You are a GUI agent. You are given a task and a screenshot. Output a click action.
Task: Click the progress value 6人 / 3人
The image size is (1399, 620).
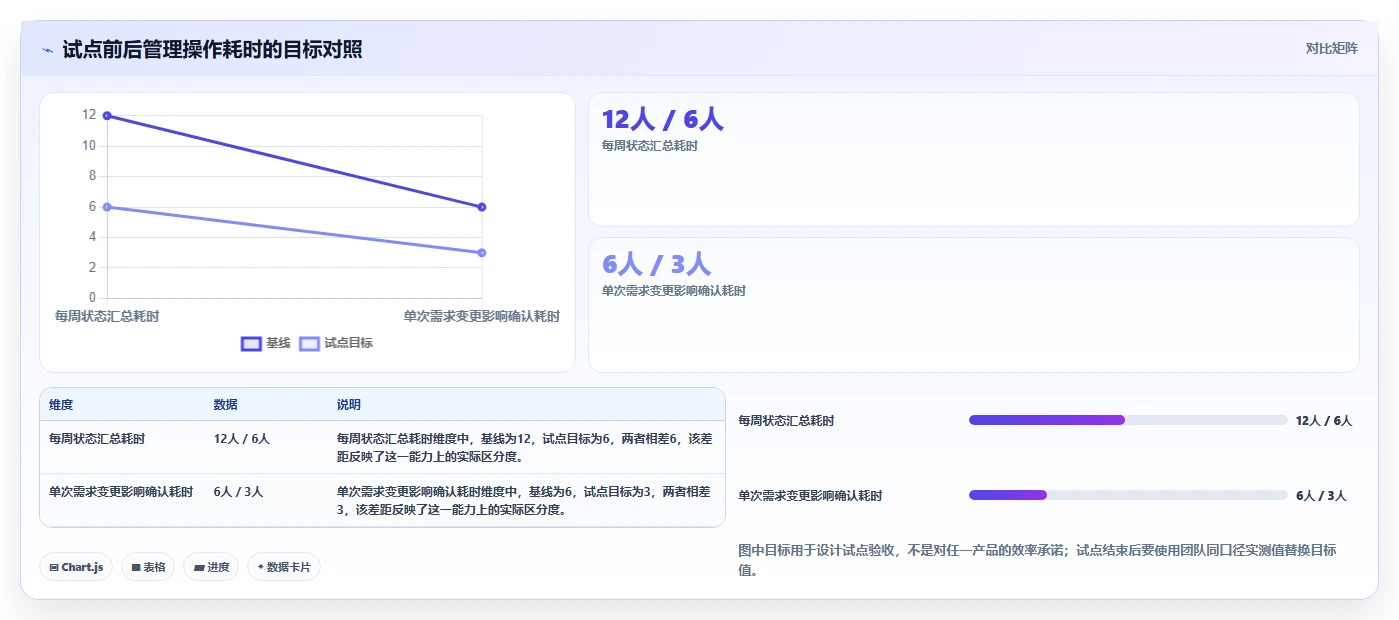1321,495
